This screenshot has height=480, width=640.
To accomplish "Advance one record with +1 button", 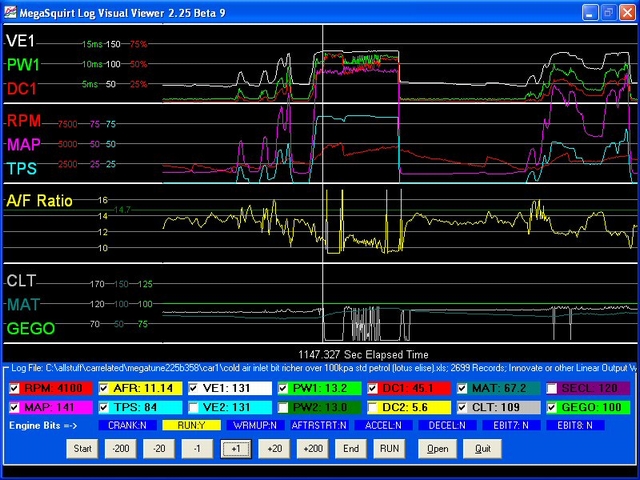I will pyautogui.click(x=236, y=448).
